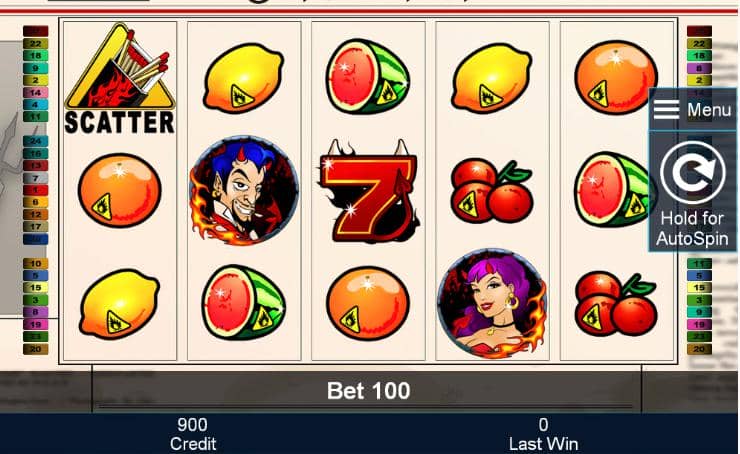Screen dimensions: 740x454
Task: Click the orange on the fifth reel
Action: point(615,77)
